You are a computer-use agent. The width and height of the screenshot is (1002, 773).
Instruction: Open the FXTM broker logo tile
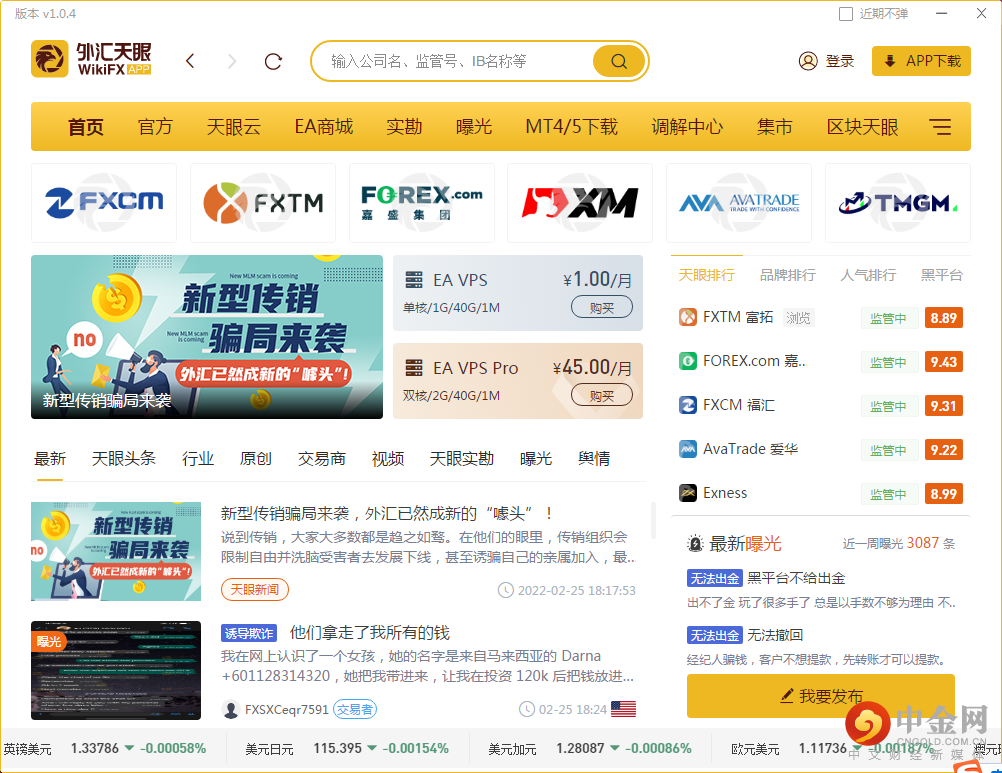coord(263,203)
